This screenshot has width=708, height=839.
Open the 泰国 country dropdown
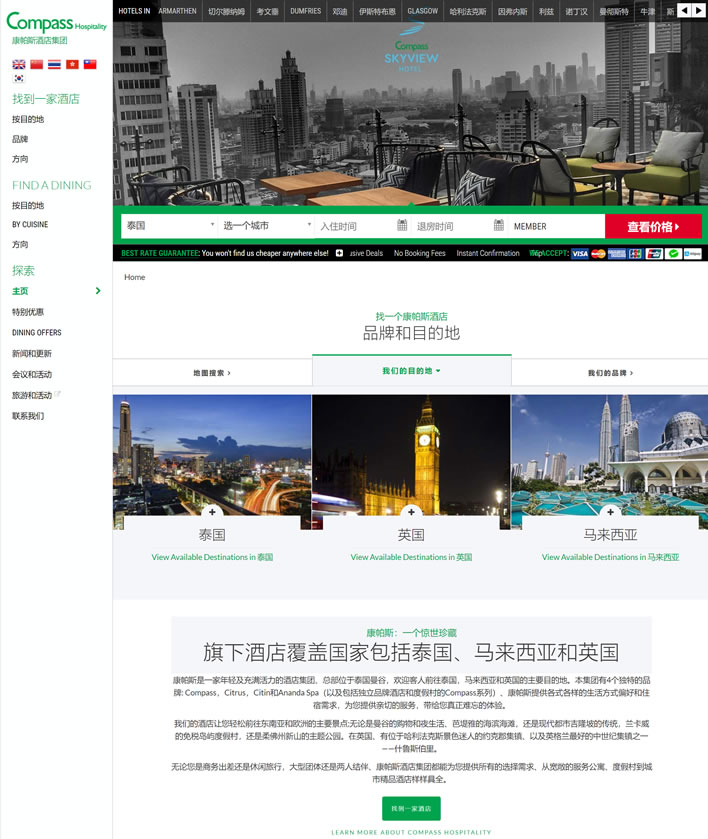click(169, 226)
